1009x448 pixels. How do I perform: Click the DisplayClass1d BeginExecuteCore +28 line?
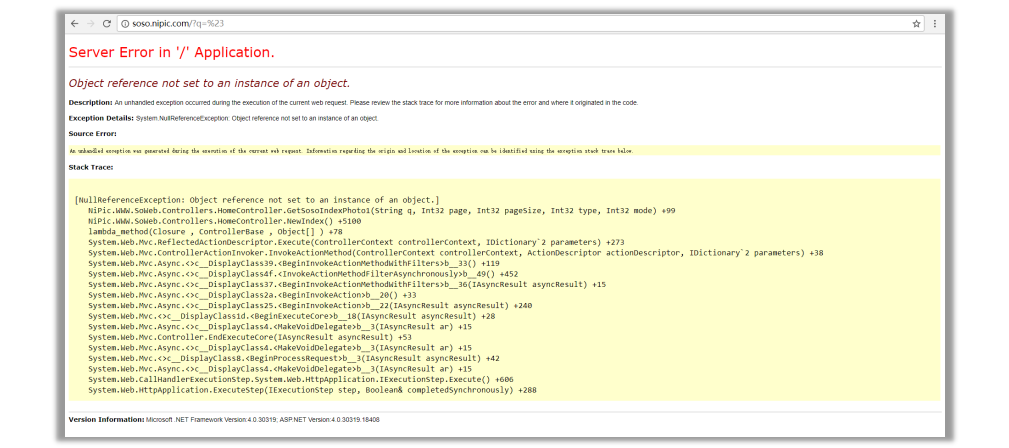[292, 316]
